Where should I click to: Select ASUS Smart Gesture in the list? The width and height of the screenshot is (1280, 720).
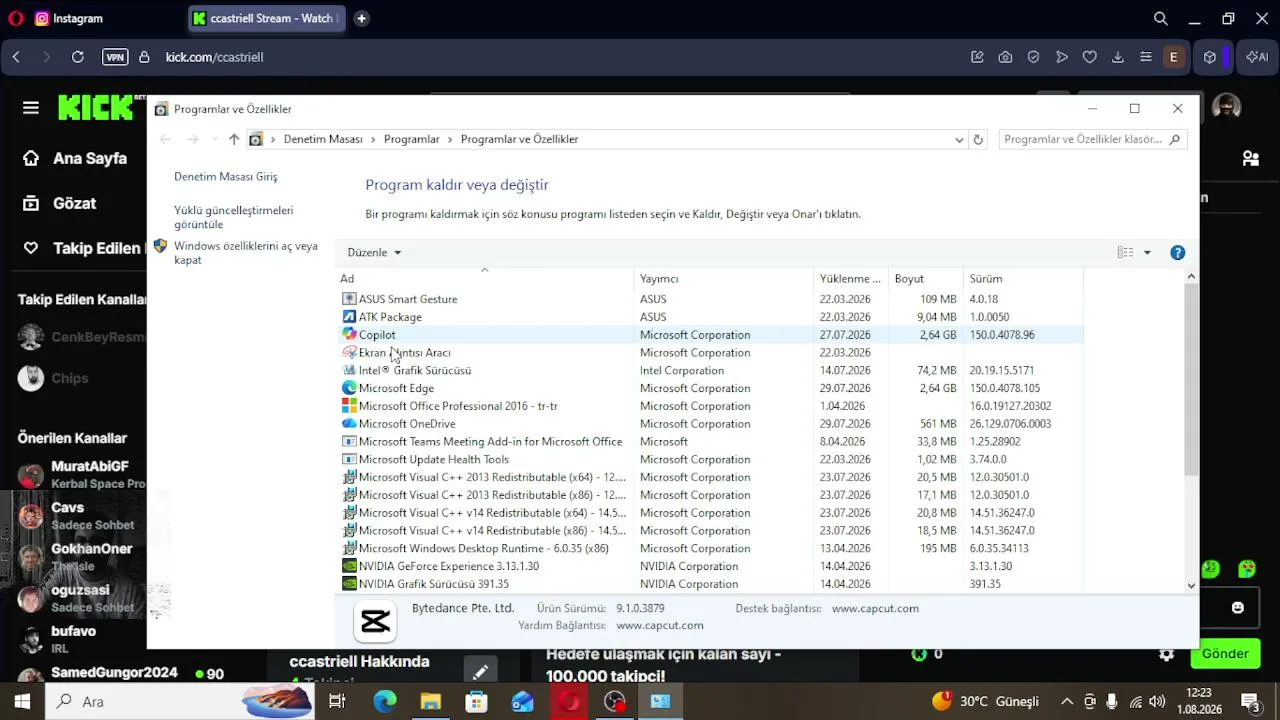click(x=710, y=299)
